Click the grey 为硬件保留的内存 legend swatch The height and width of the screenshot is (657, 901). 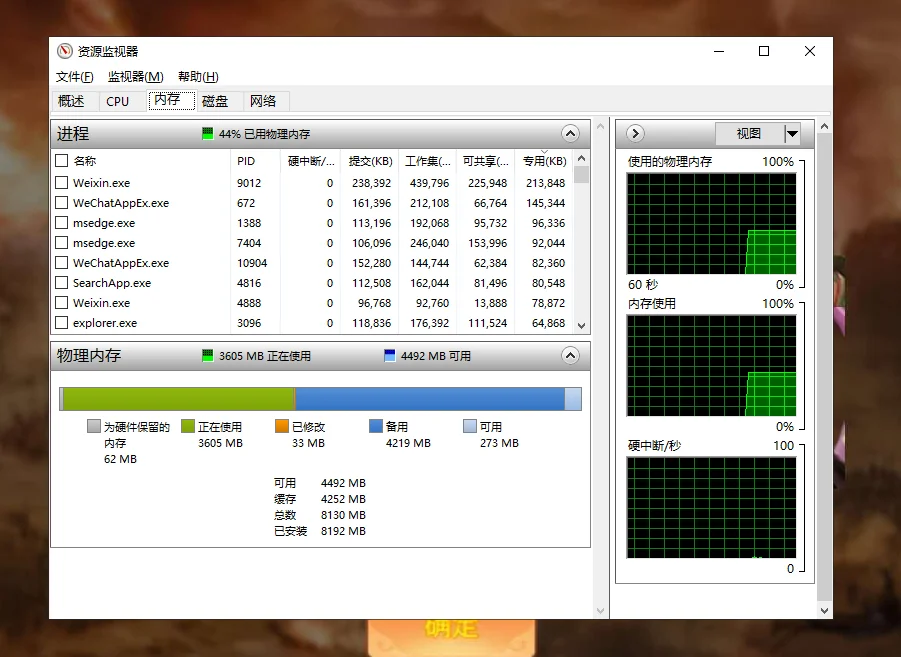coord(94,426)
